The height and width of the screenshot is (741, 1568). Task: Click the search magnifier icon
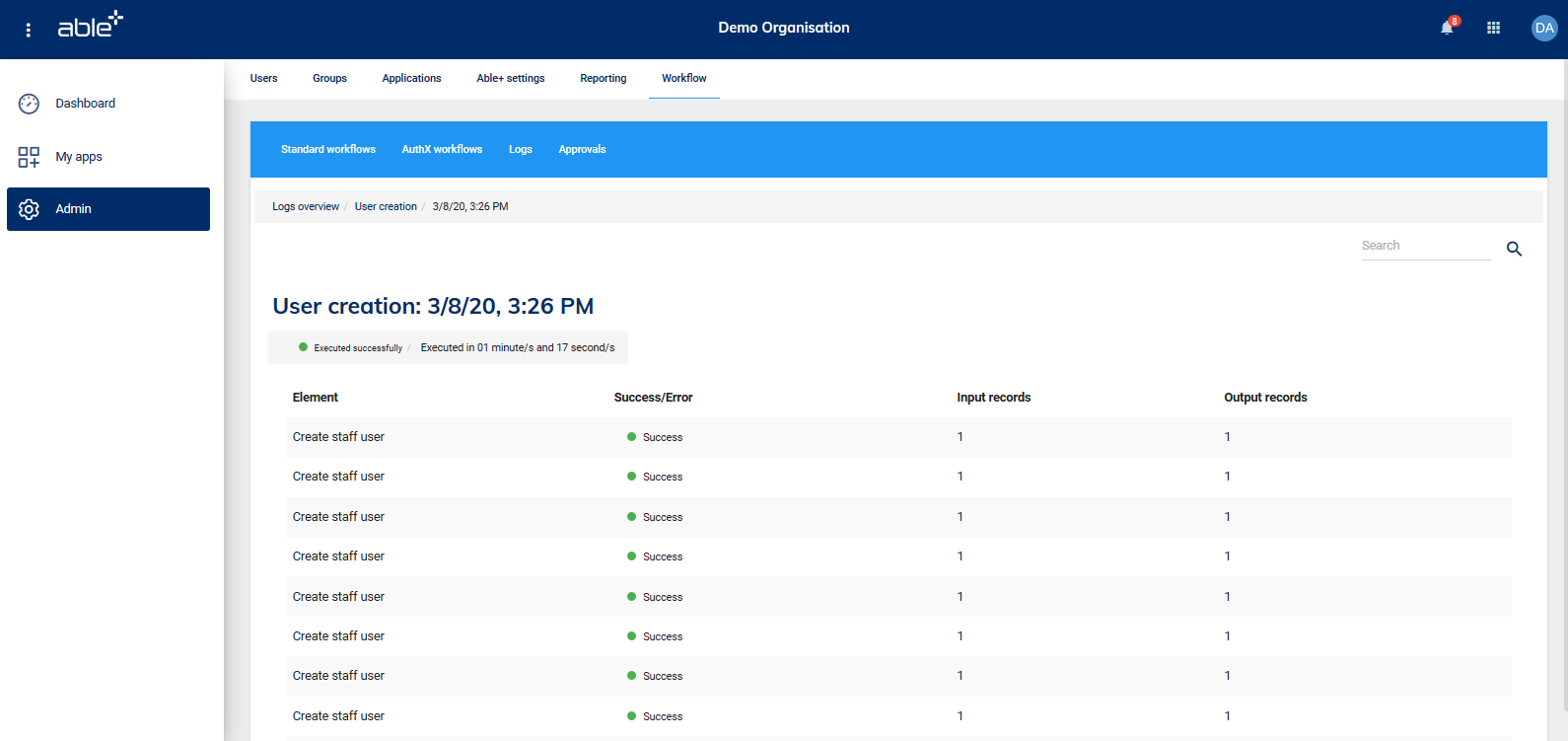[x=1514, y=250]
